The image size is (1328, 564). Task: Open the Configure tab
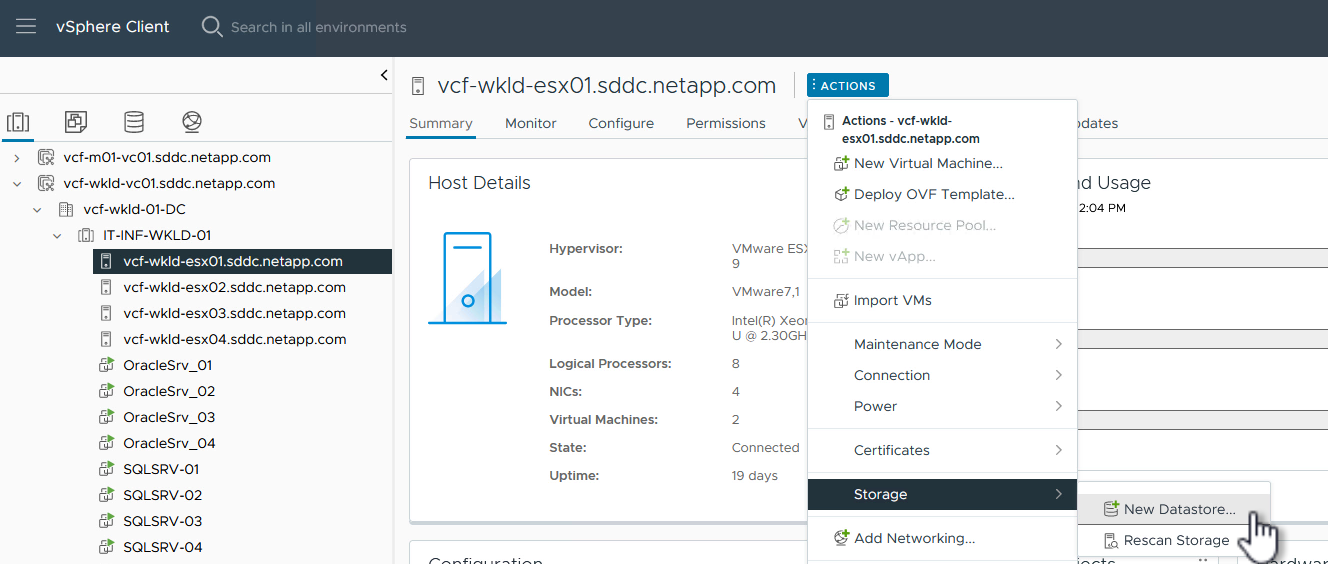tap(621, 123)
